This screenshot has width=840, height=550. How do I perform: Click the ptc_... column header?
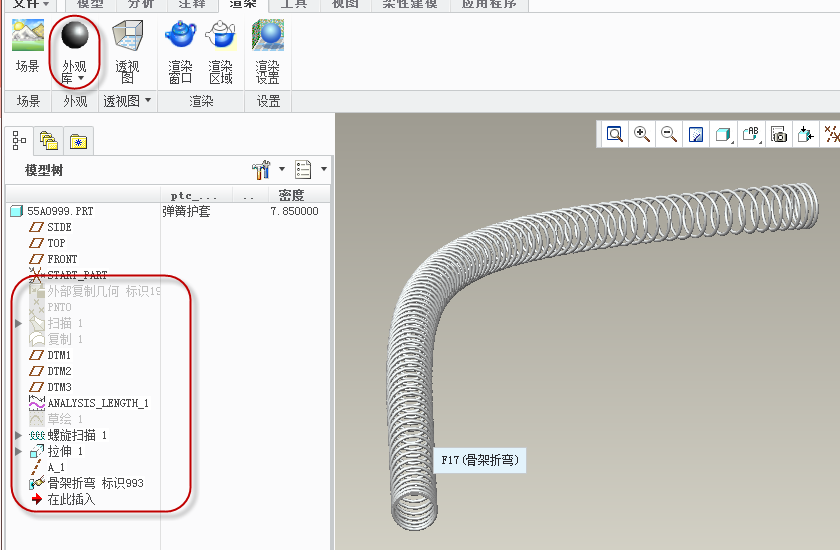[194, 195]
